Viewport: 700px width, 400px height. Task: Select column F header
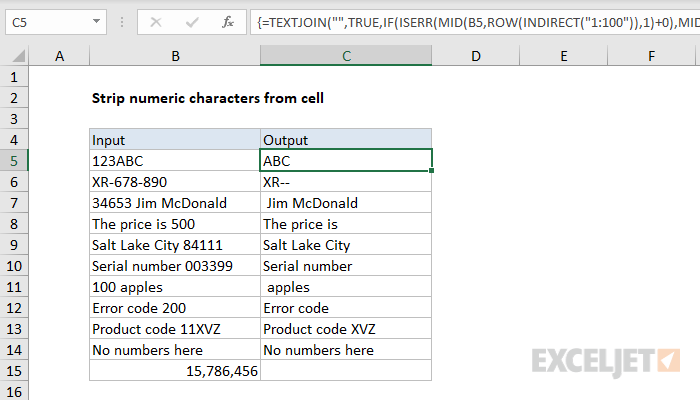click(651, 56)
